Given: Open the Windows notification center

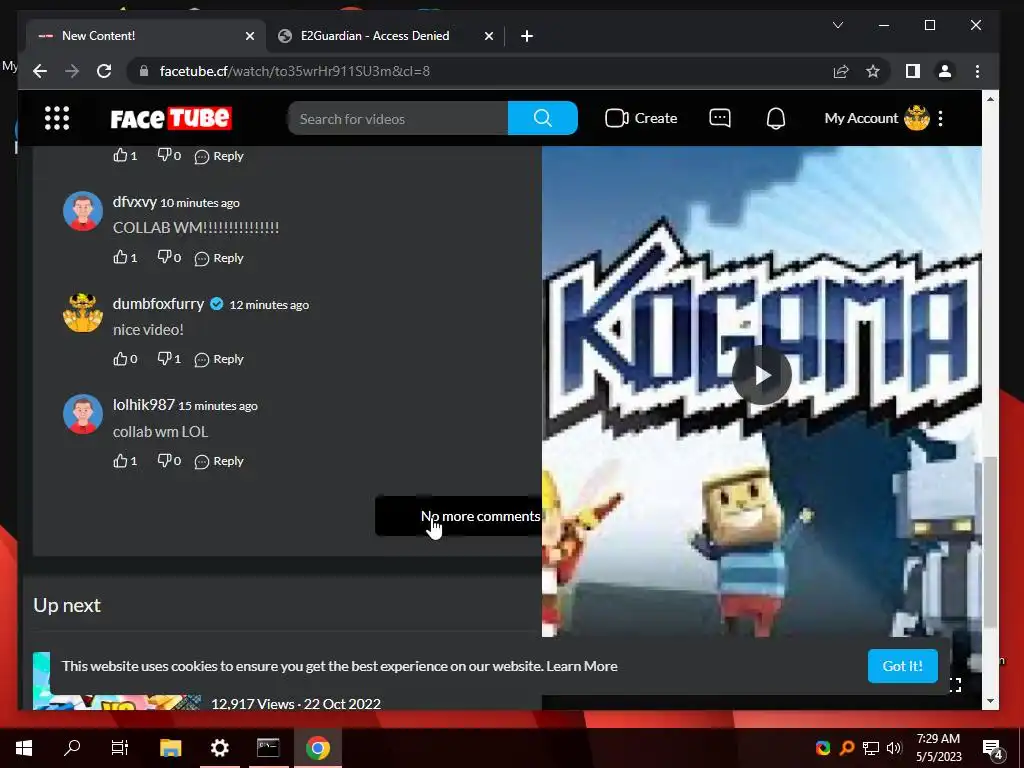Looking at the screenshot, I should 993,748.
